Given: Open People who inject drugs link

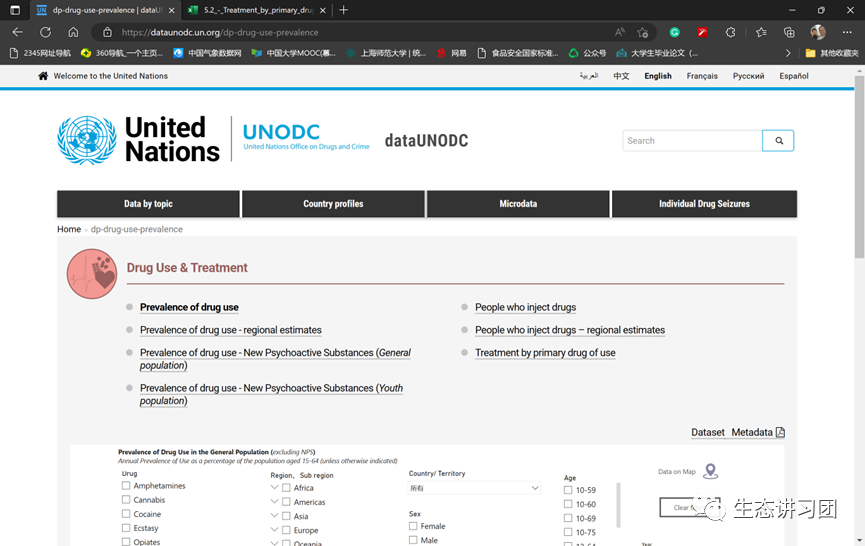Looking at the screenshot, I should [525, 307].
